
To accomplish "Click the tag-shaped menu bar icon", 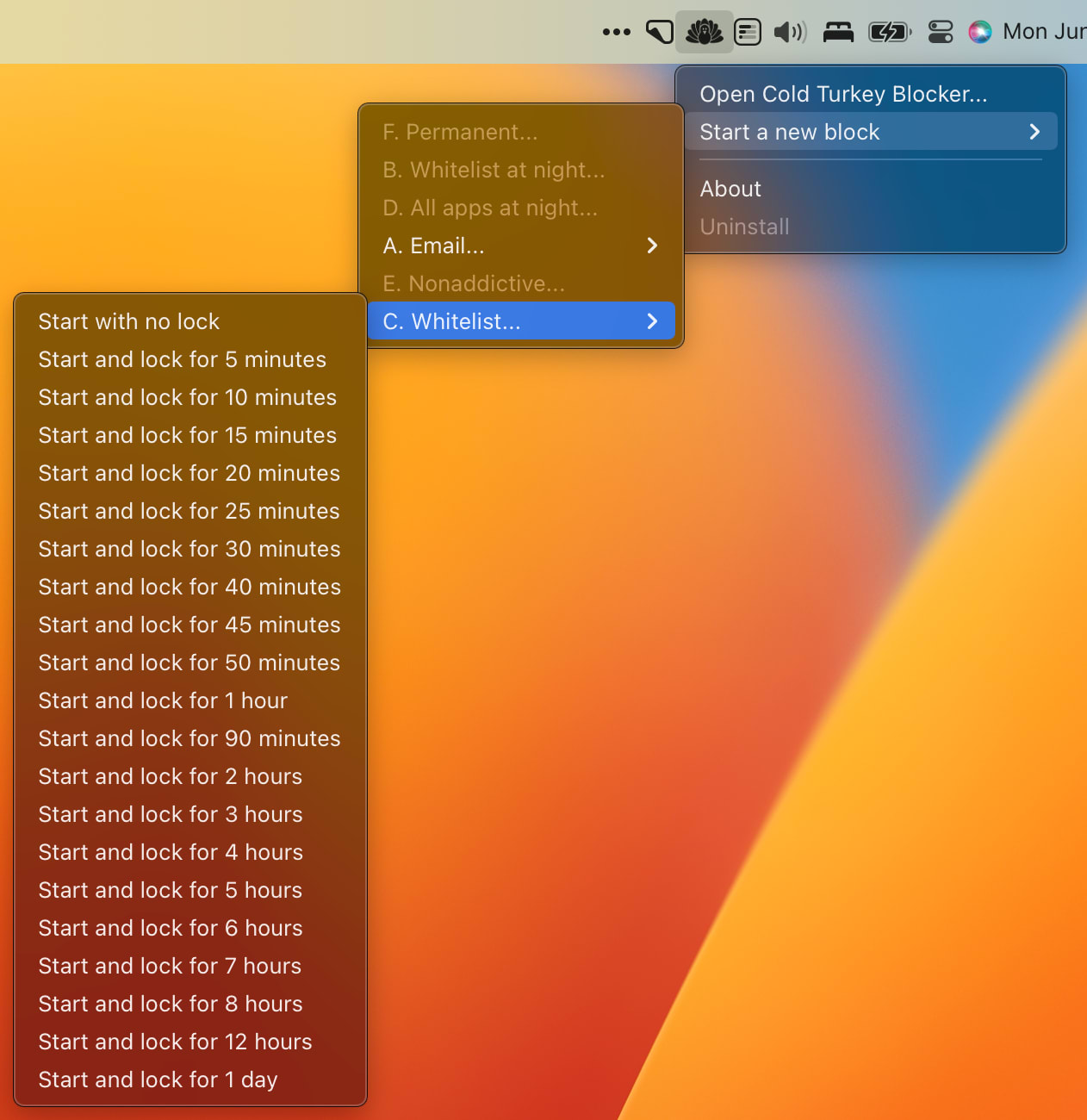I will pyautogui.click(x=660, y=32).
